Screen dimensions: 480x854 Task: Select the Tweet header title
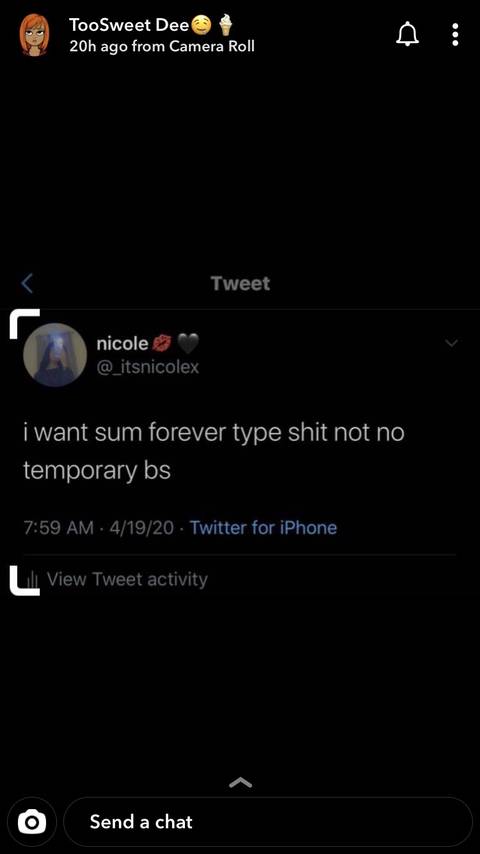[x=240, y=283]
